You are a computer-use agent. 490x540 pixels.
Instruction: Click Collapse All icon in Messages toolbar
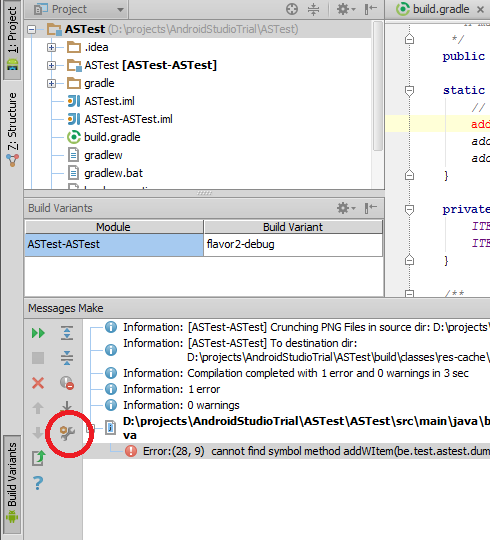[x=67, y=358]
